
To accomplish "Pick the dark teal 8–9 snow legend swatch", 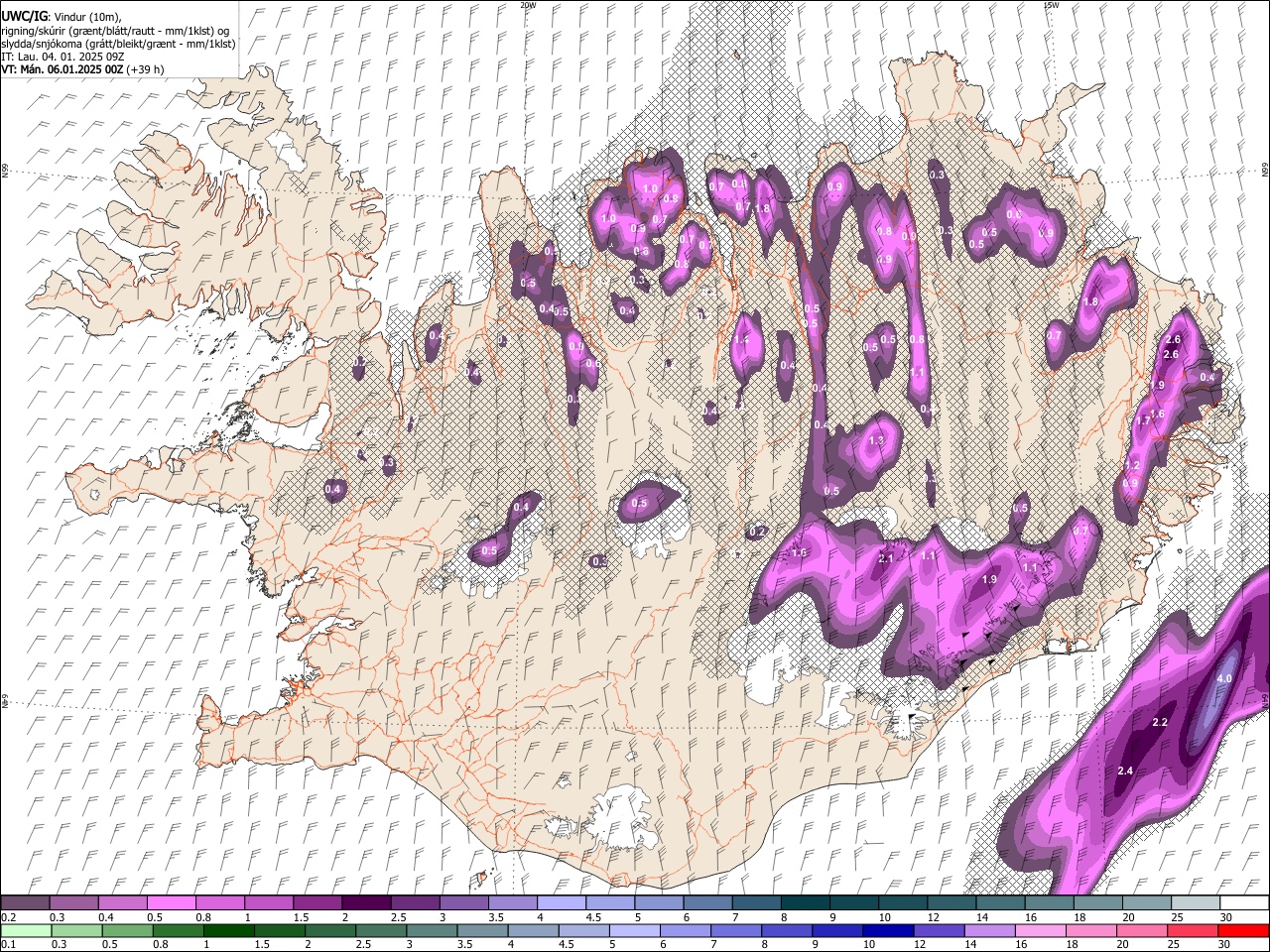I will [x=806, y=903].
